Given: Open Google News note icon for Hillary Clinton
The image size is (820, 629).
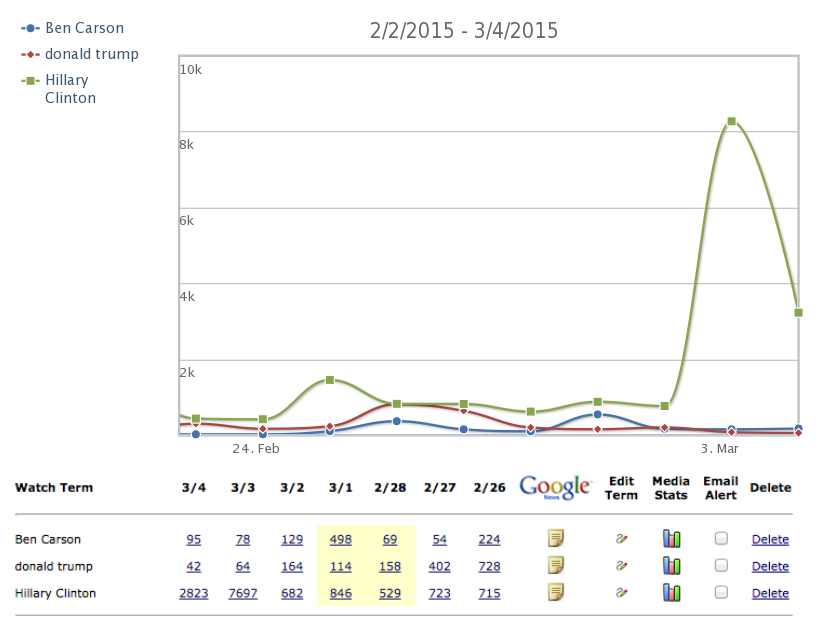Looking at the screenshot, I should click(x=555, y=593).
